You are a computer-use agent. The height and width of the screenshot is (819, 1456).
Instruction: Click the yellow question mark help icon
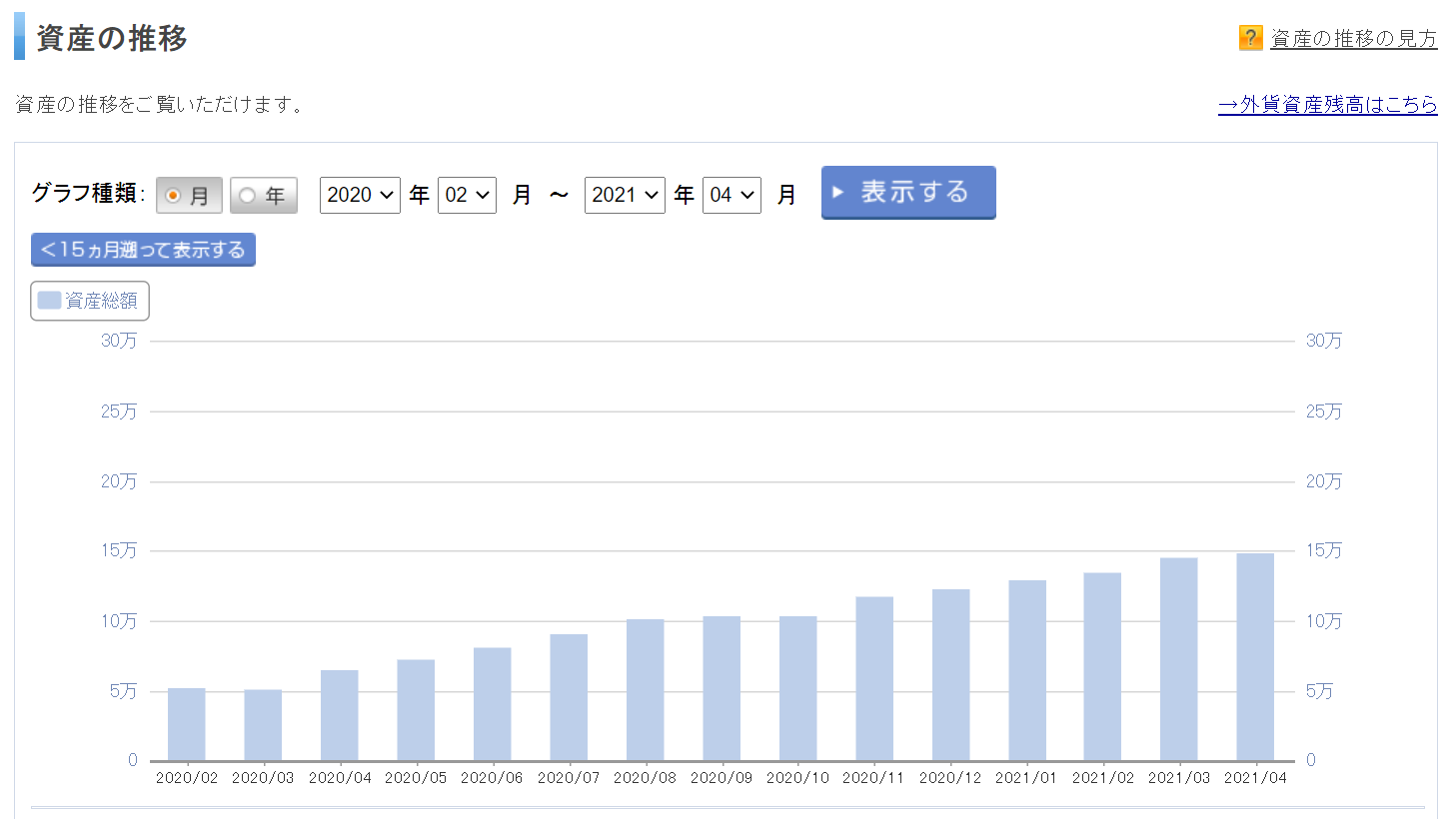(1250, 38)
